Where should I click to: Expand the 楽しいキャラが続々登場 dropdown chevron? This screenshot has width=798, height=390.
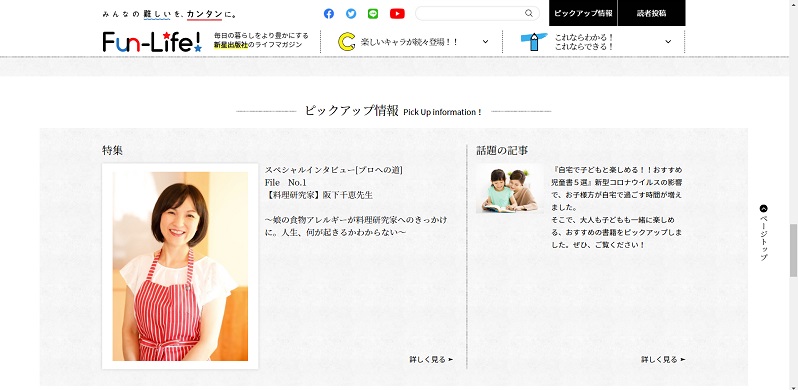(485, 42)
